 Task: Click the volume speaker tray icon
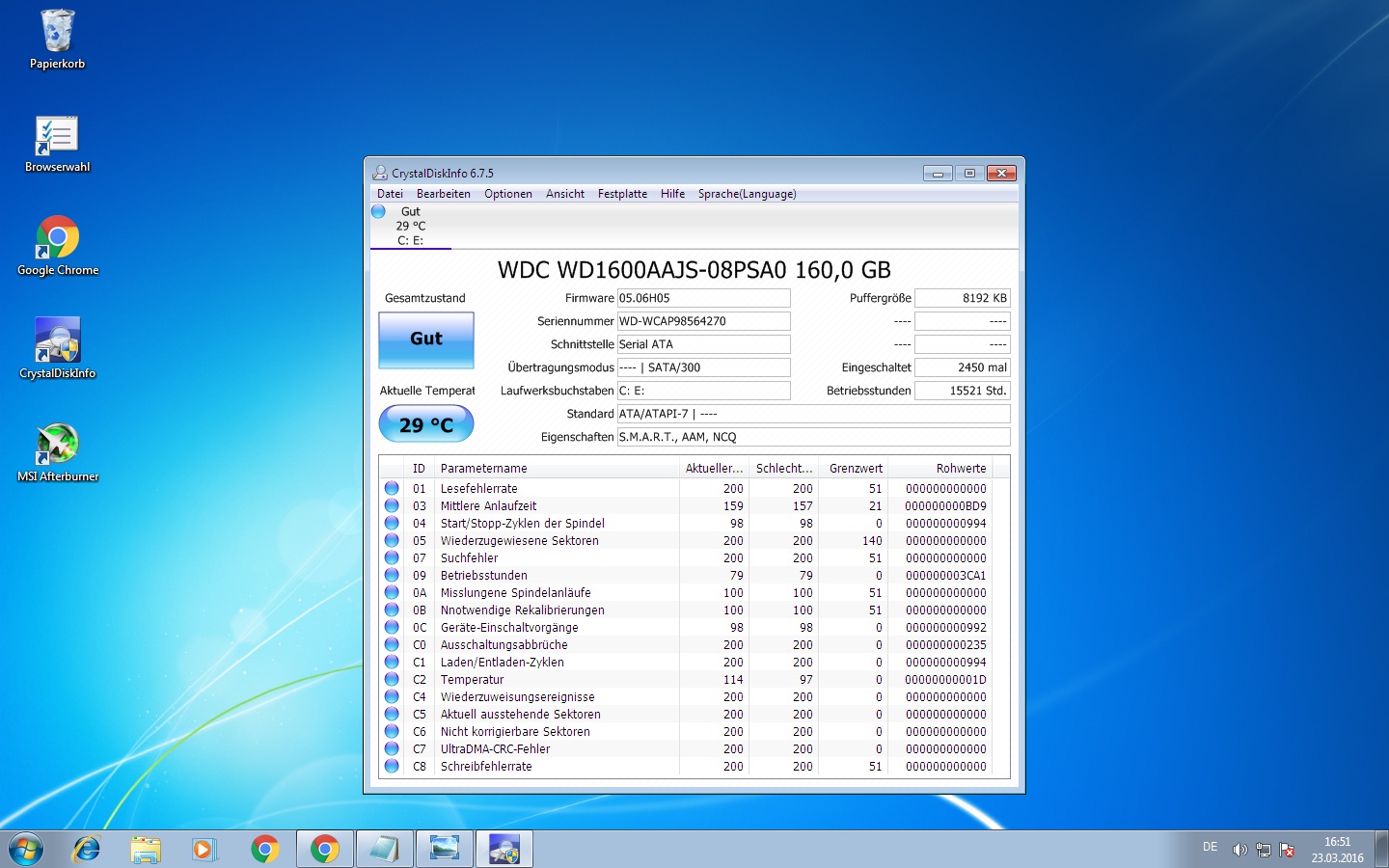[x=1239, y=850]
